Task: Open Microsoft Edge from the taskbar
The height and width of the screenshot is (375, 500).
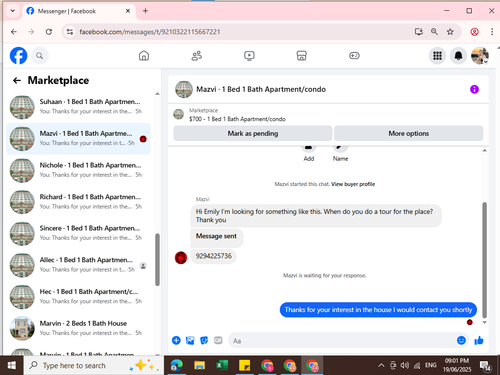Action: click(177, 365)
